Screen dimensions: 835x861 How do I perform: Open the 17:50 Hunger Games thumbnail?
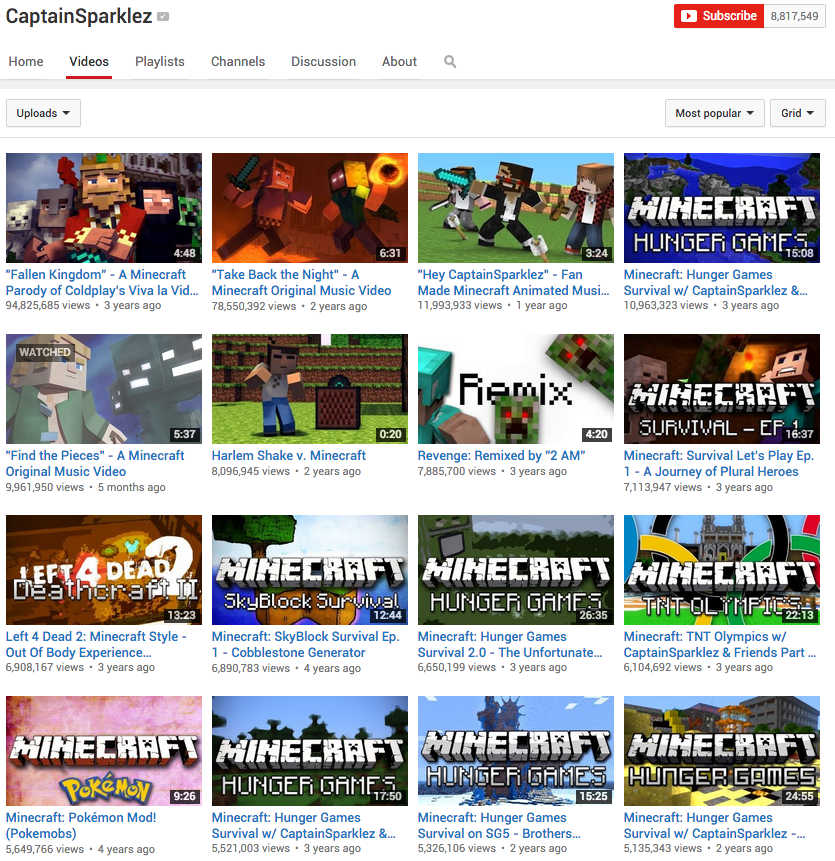(310, 751)
